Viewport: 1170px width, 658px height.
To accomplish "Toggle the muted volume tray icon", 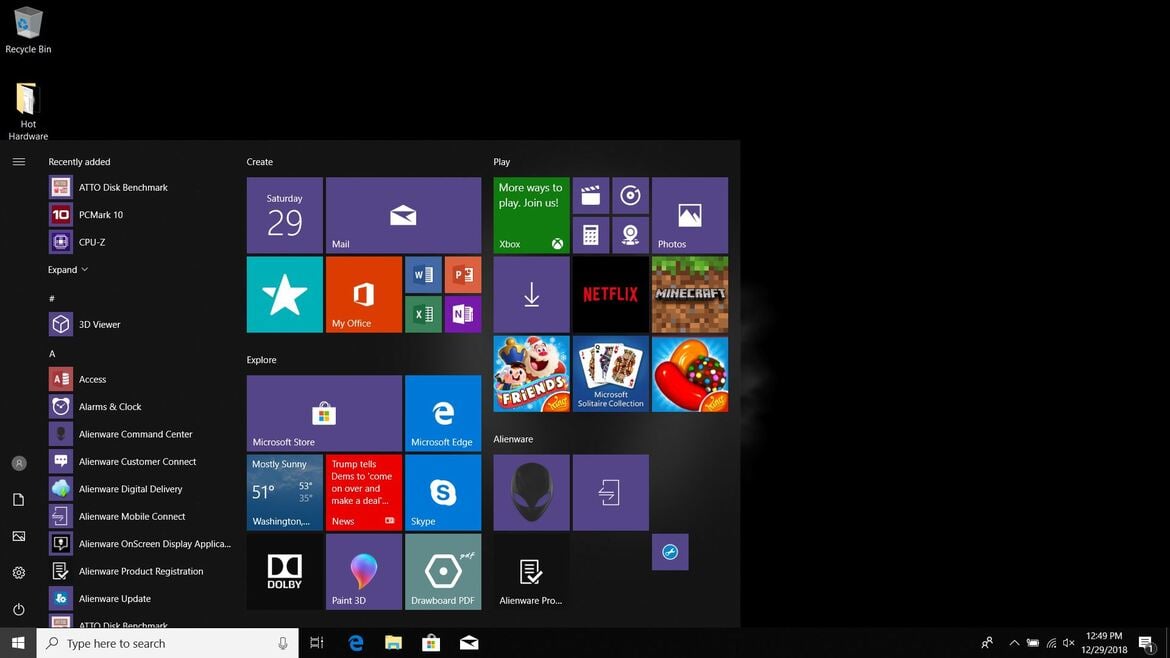I will (x=1069, y=642).
